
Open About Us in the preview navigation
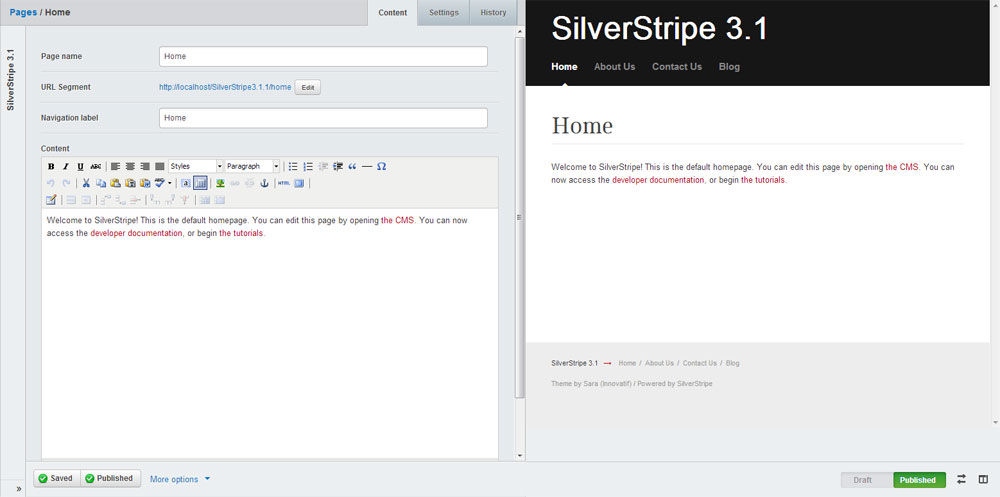[x=614, y=66]
